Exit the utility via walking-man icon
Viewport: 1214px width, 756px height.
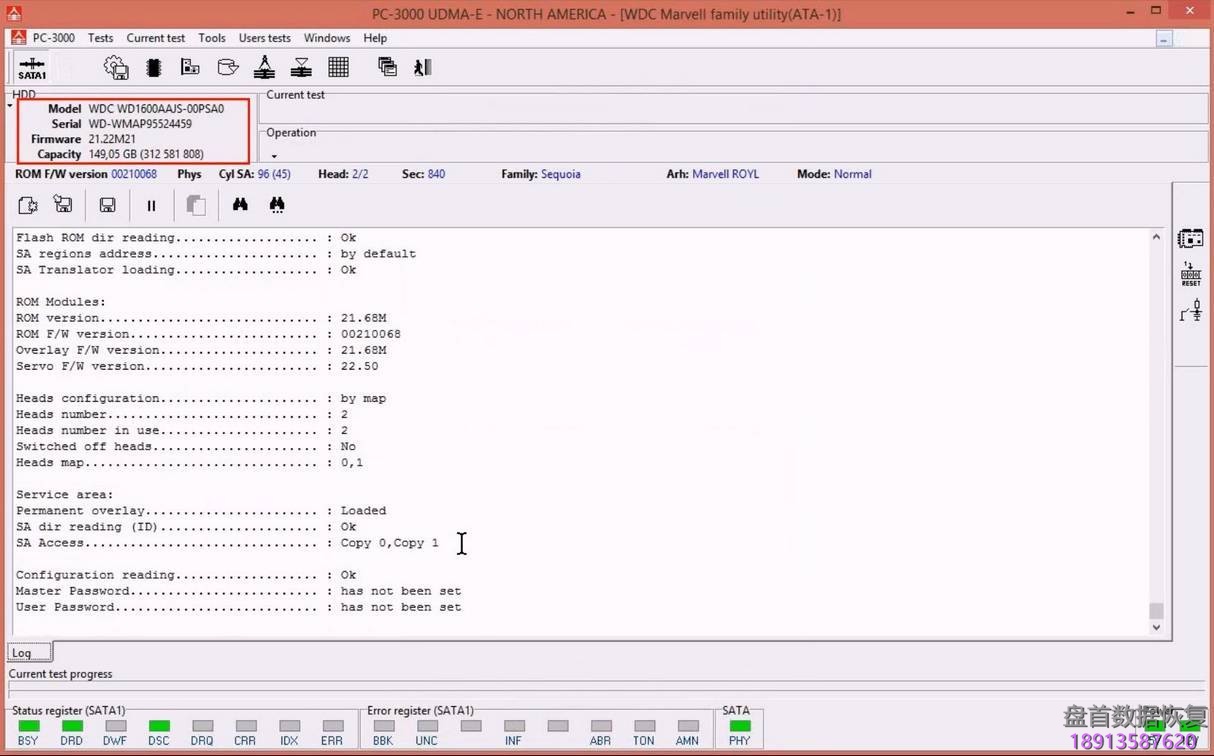tap(422, 67)
